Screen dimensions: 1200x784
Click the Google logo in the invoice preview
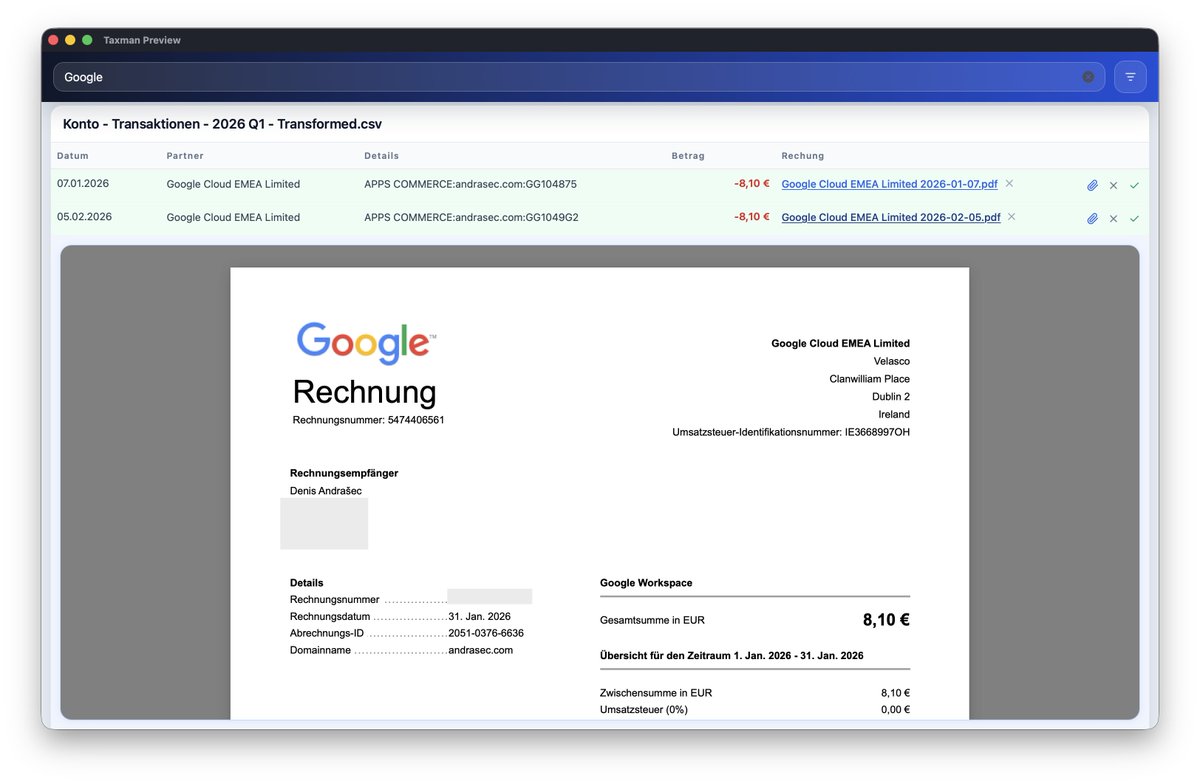(x=366, y=343)
